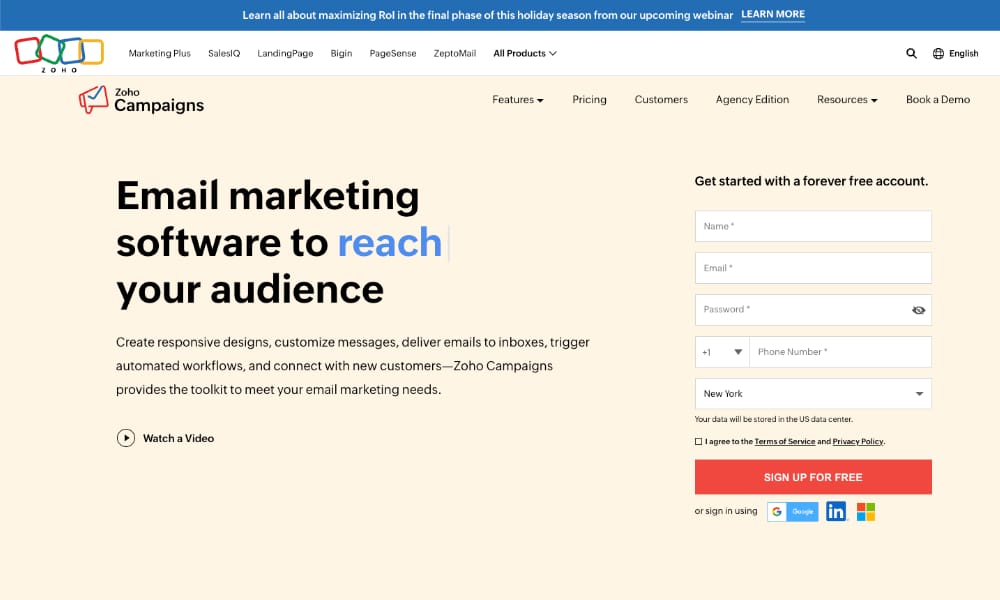Click 'Get started with a forever free account.' heading
The height and width of the screenshot is (600, 1000).
coord(811,181)
